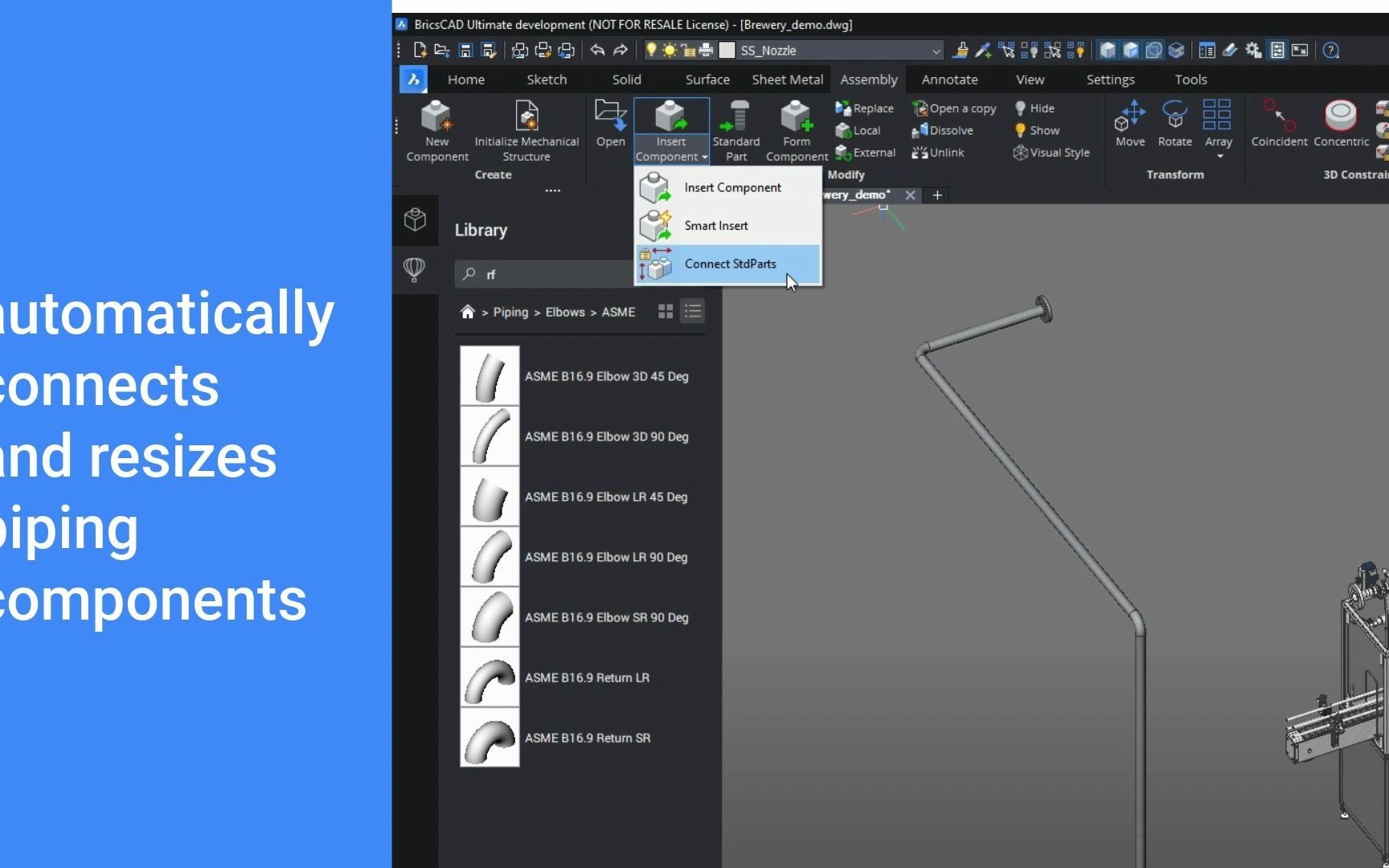Switch library view to grid thumbnails

tap(665, 312)
